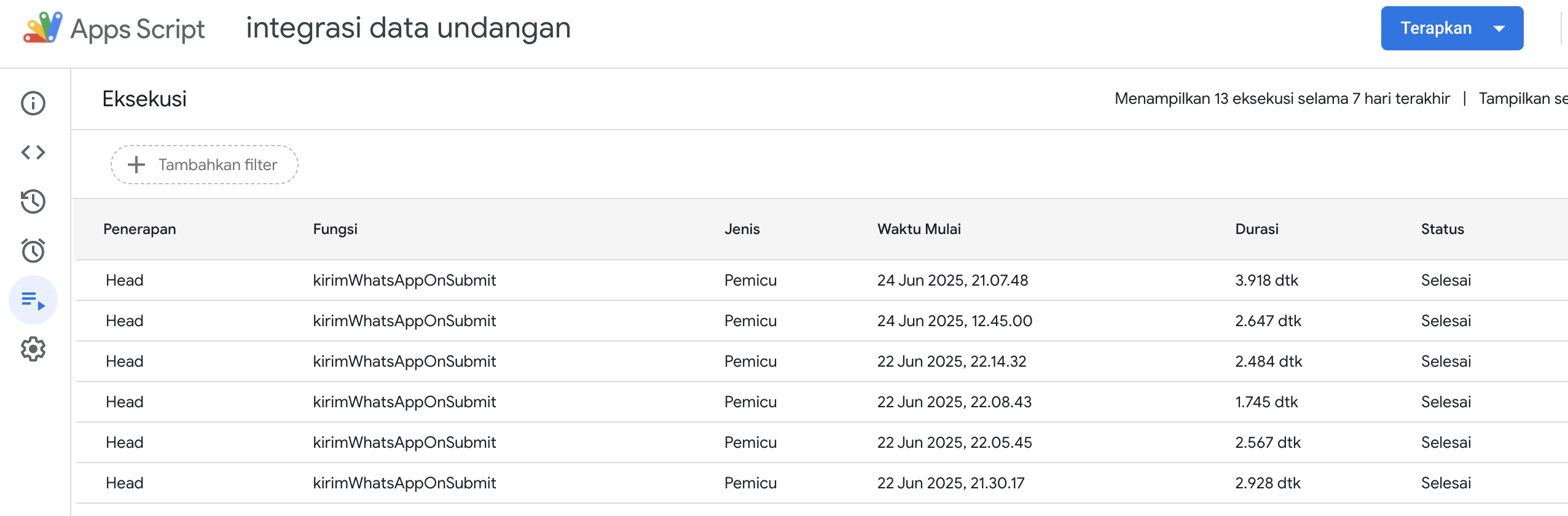Click the Waktu Mulai column header
This screenshot has width=1568, height=516.
pyautogui.click(x=919, y=229)
